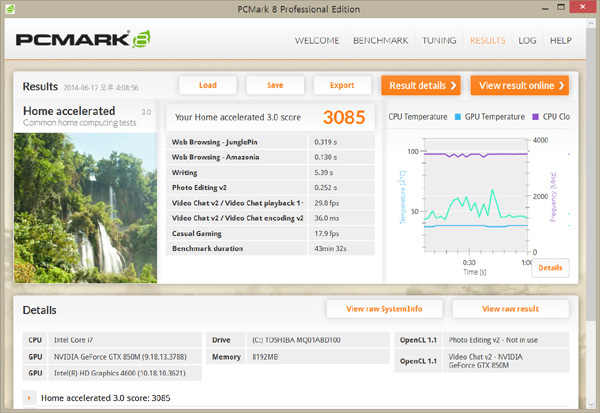
Task: Click the scrollbar down arrow
Action: pyautogui.click(x=590, y=405)
